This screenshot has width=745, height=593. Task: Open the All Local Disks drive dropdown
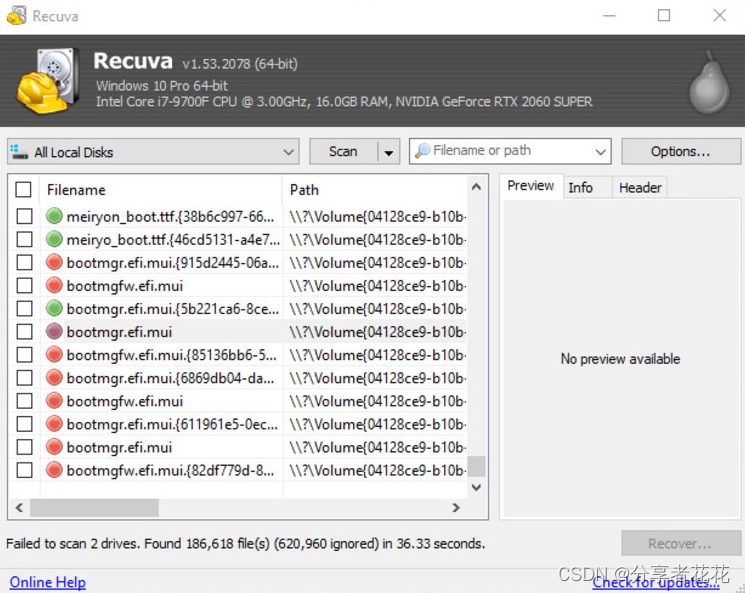click(153, 152)
